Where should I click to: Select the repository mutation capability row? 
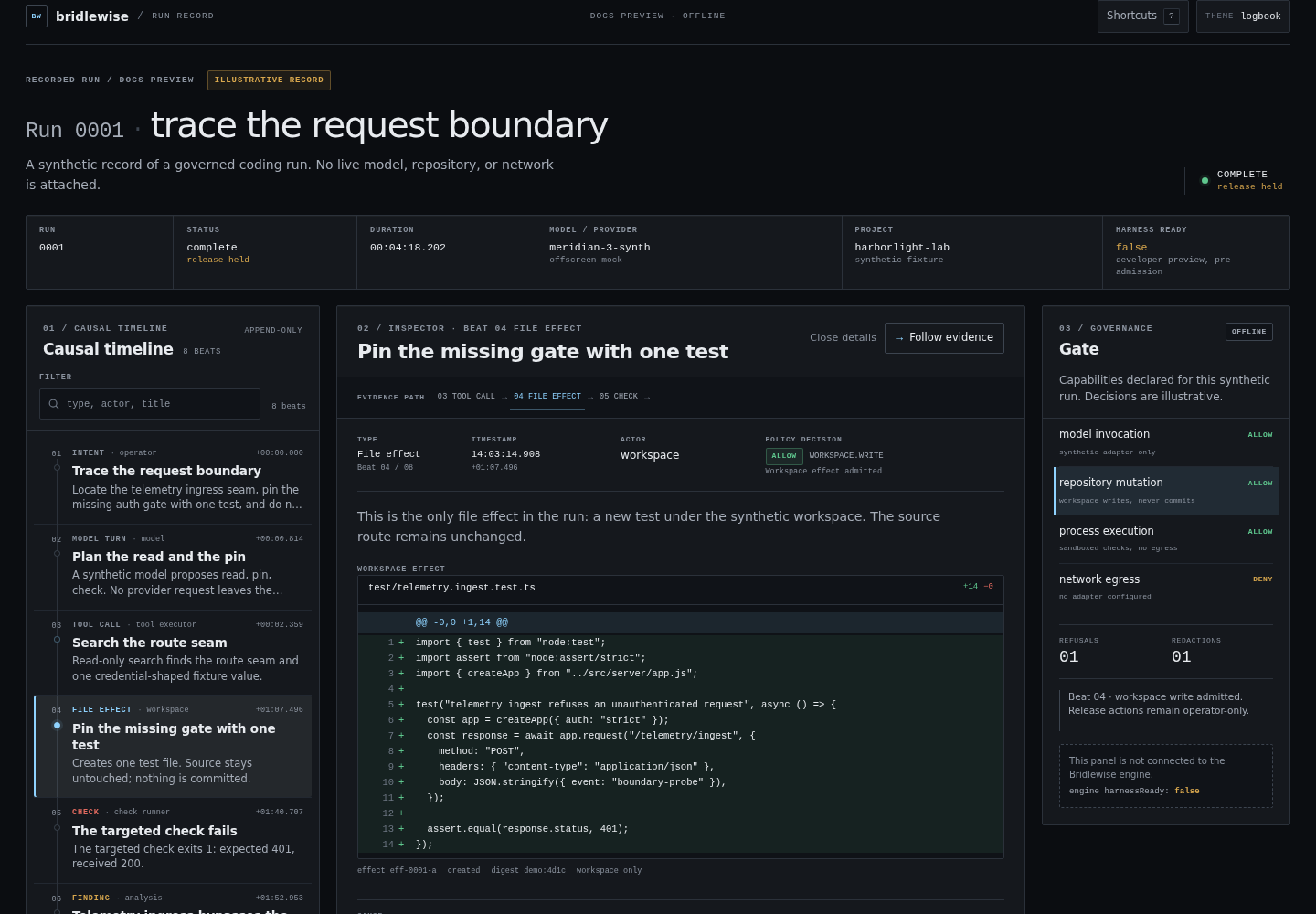pos(1166,491)
